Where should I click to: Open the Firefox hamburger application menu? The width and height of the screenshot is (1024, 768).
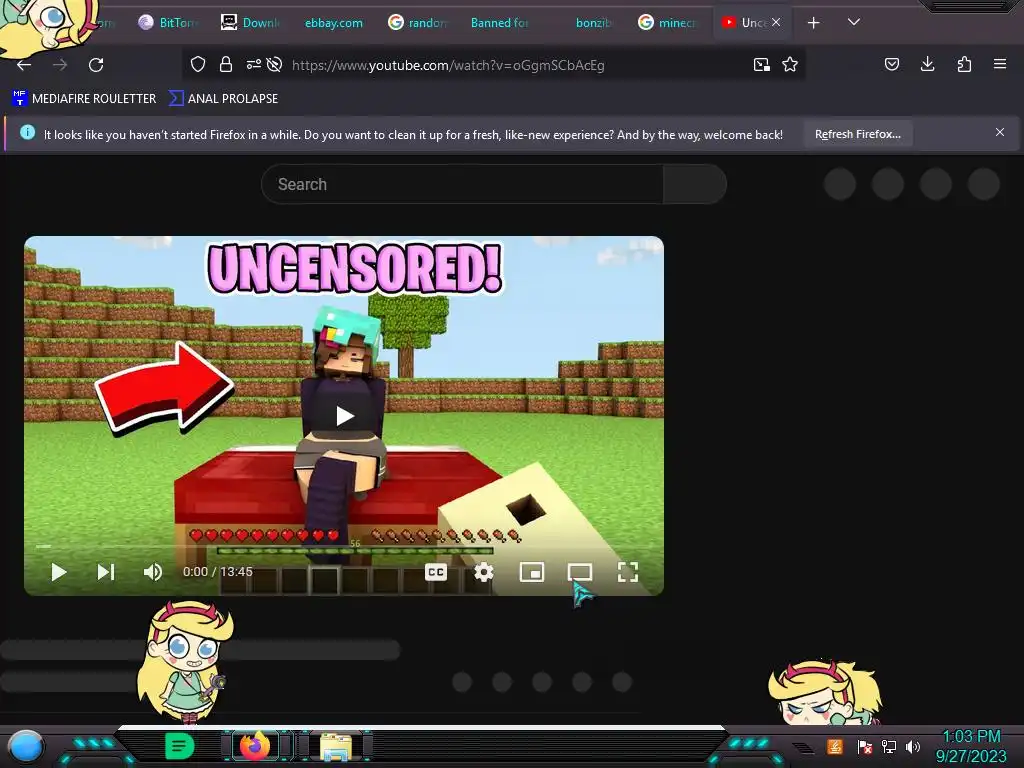click(1000, 64)
